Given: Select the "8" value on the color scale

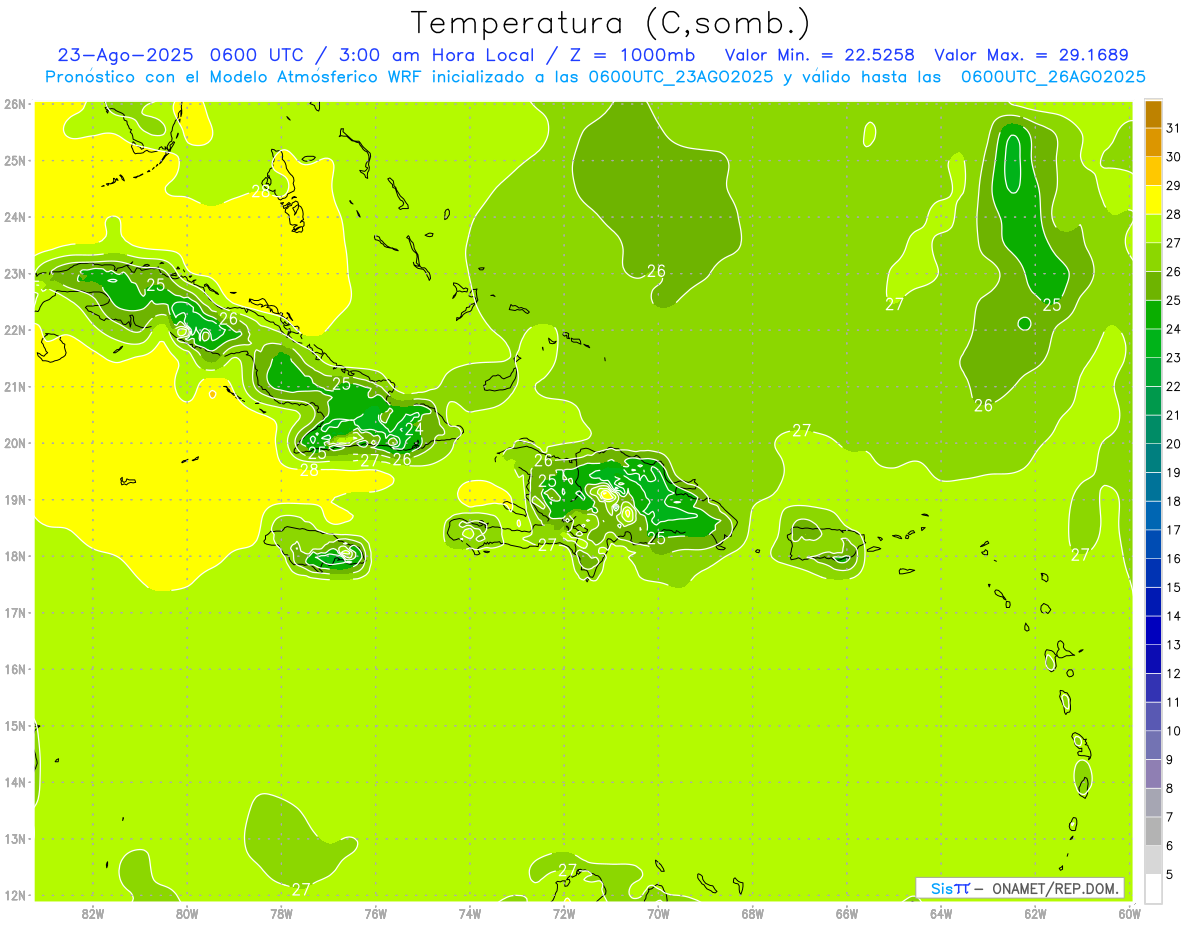Looking at the screenshot, I should pyautogui.click(x=1171, y=788).
